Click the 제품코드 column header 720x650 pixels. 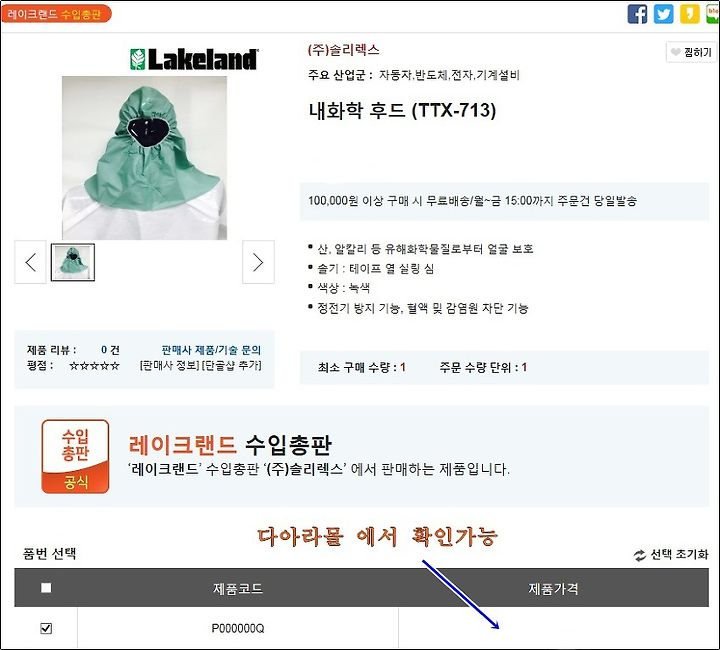[237, 588]
